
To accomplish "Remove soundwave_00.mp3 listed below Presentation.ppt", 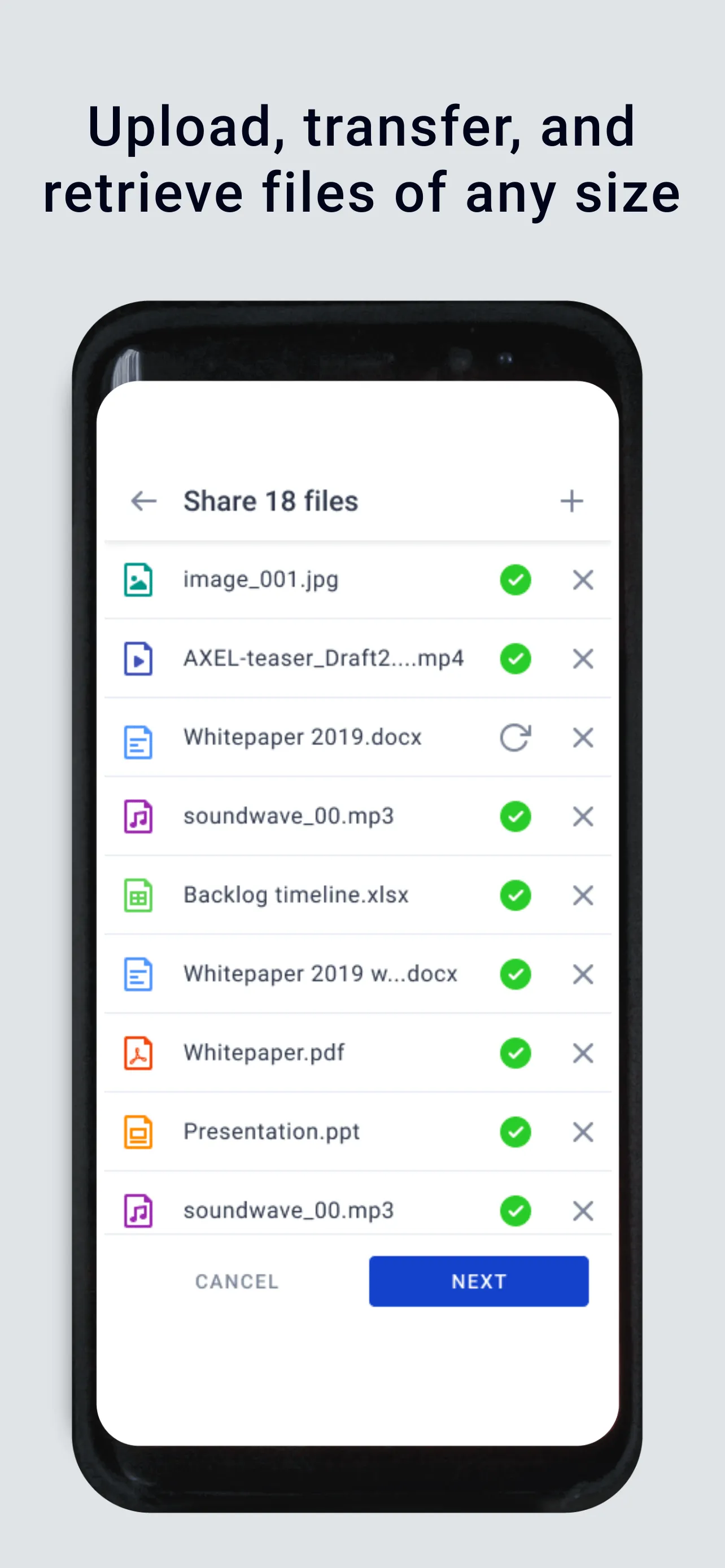I will pyautogui.click(x=583, y=1211).
